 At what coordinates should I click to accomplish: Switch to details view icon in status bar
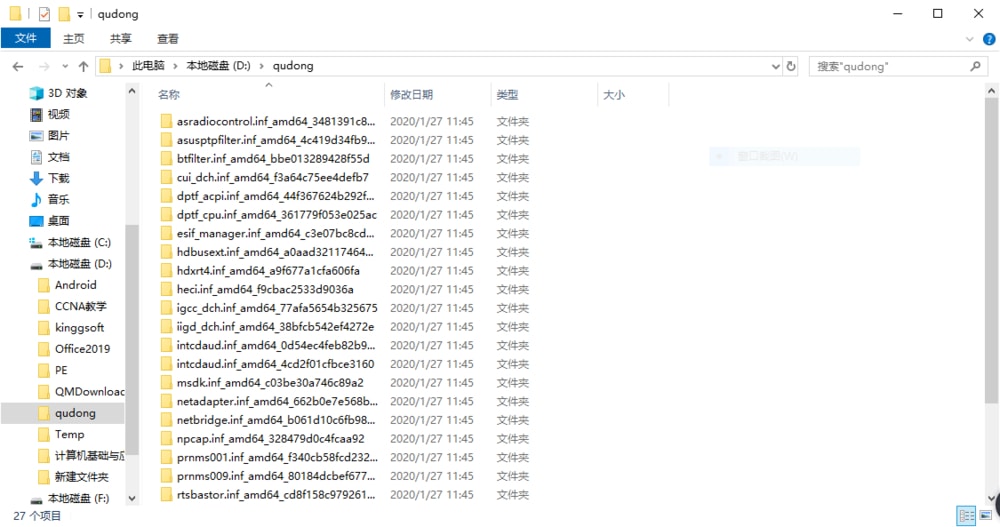click(x=966, y=516)
